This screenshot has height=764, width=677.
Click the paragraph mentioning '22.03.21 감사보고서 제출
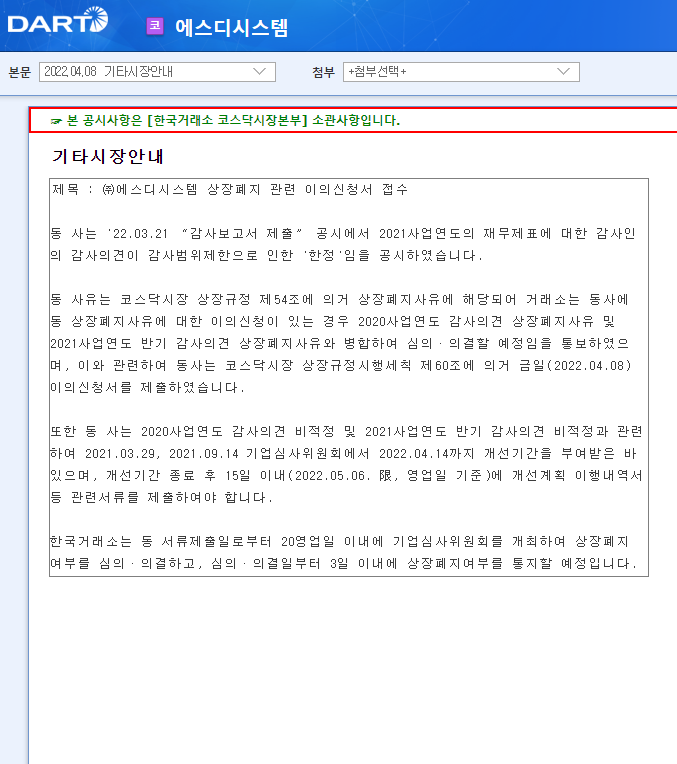(343, 245)
